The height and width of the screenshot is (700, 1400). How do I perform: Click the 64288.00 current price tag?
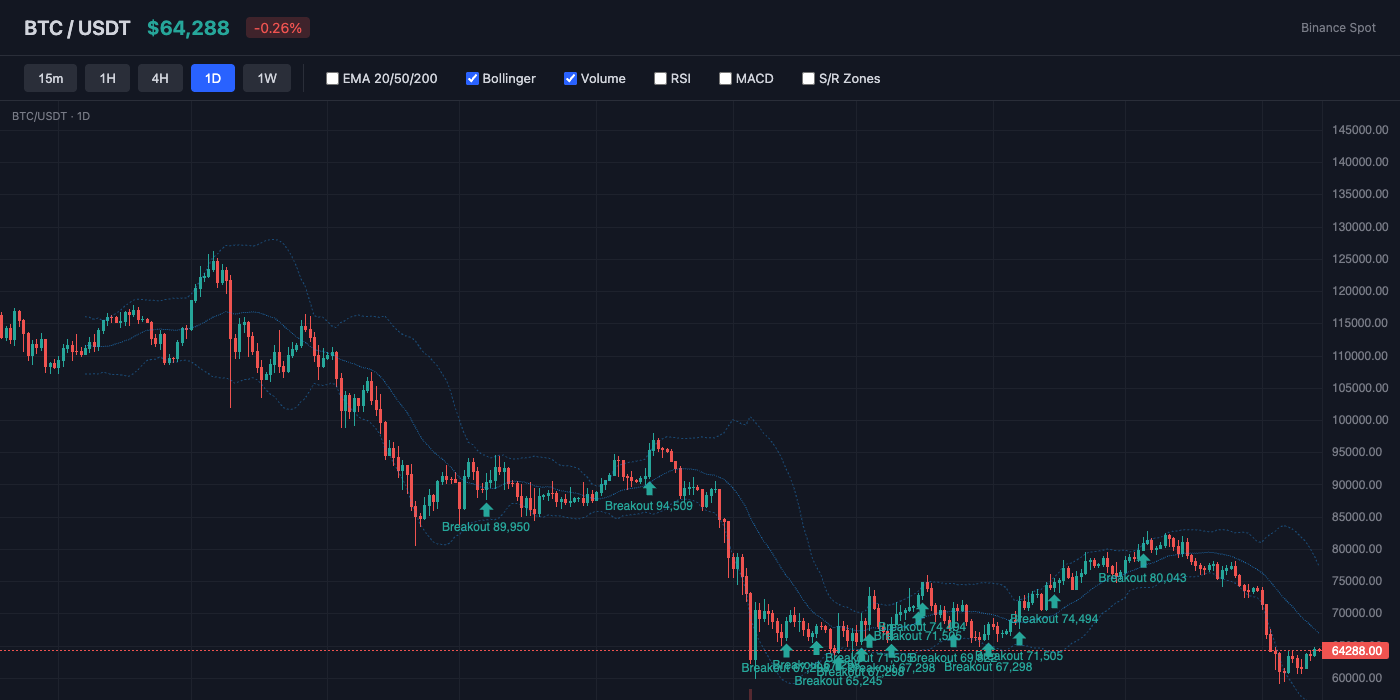[1355, 651]
